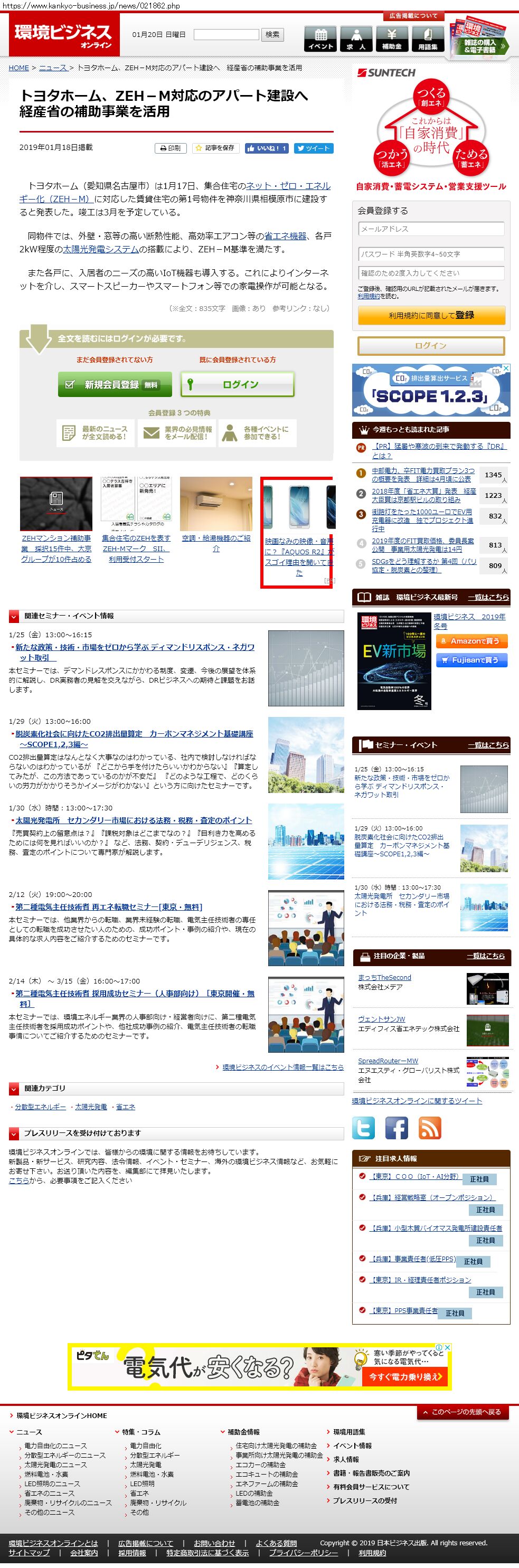Open footer 環境用語集 link

click(349, 1432)
